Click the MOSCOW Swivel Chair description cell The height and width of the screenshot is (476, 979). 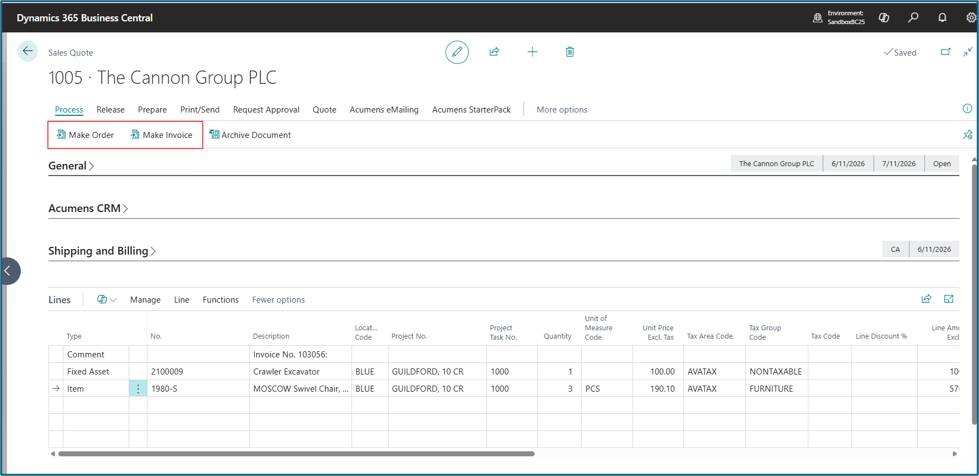[x=300, y=389]
